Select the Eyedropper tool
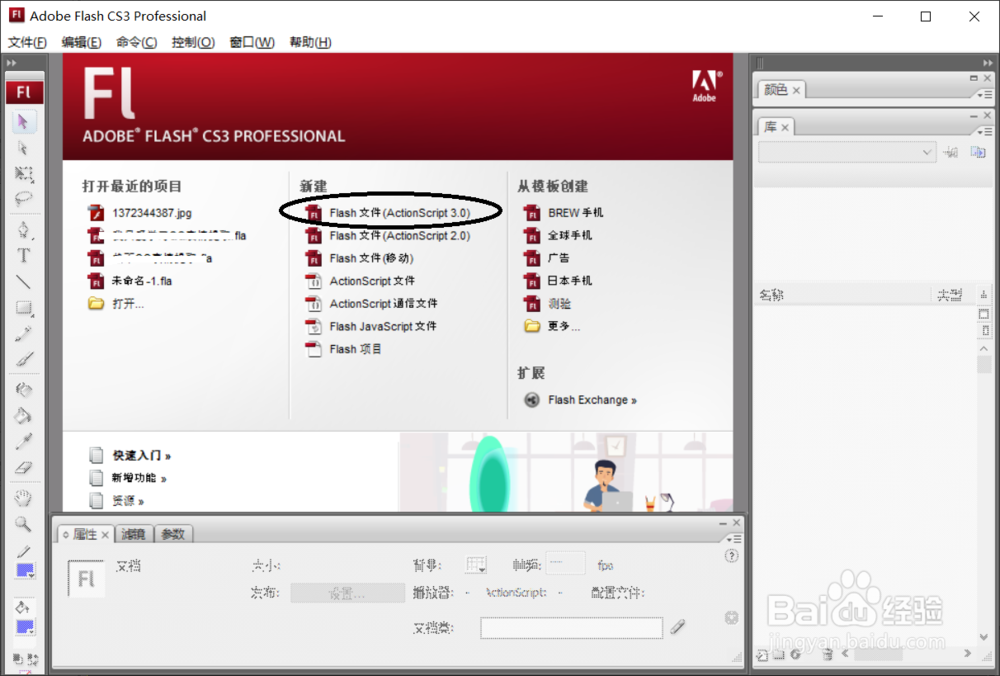 24,441
